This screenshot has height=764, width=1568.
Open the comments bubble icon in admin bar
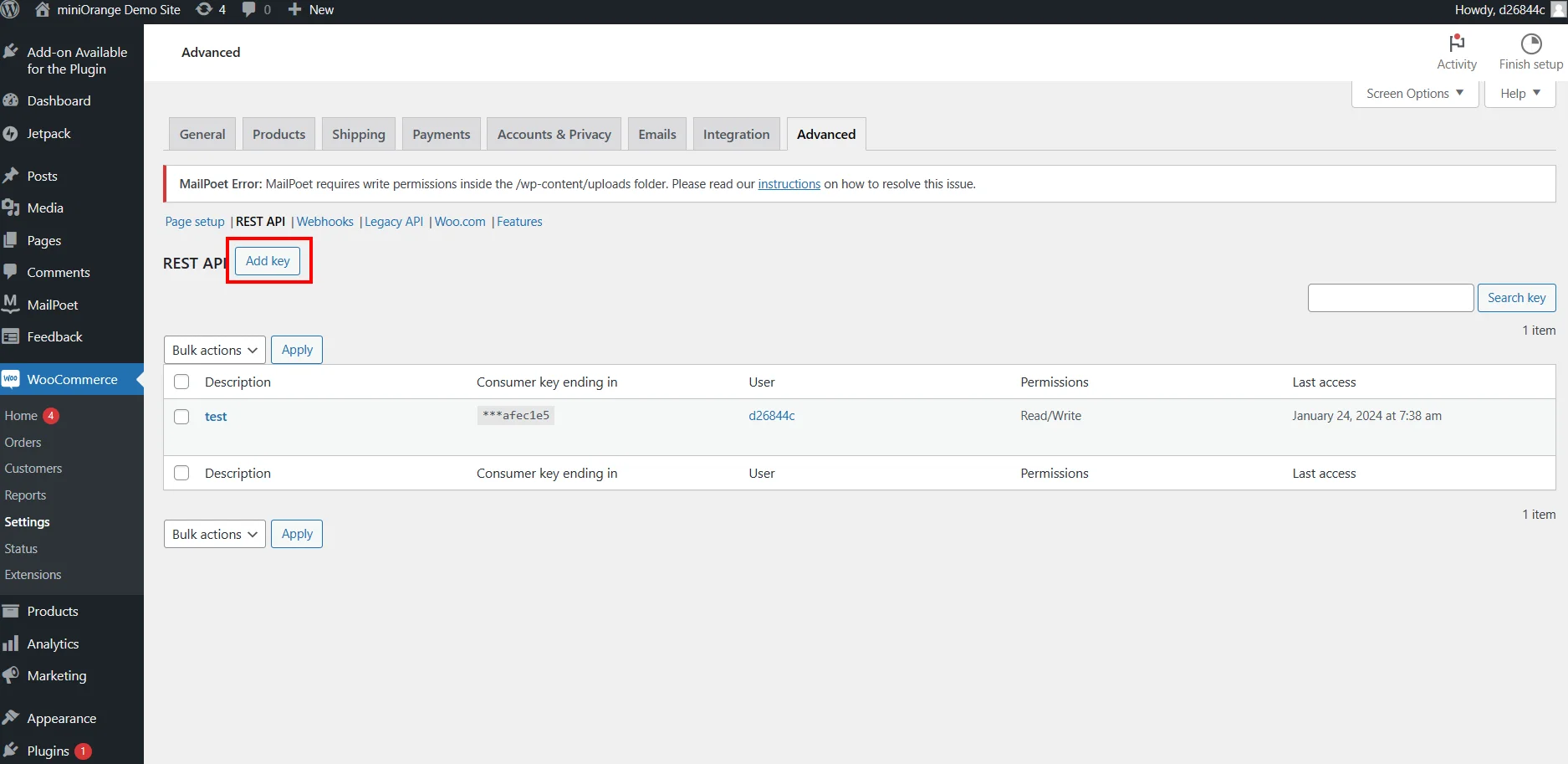point(250,9)
